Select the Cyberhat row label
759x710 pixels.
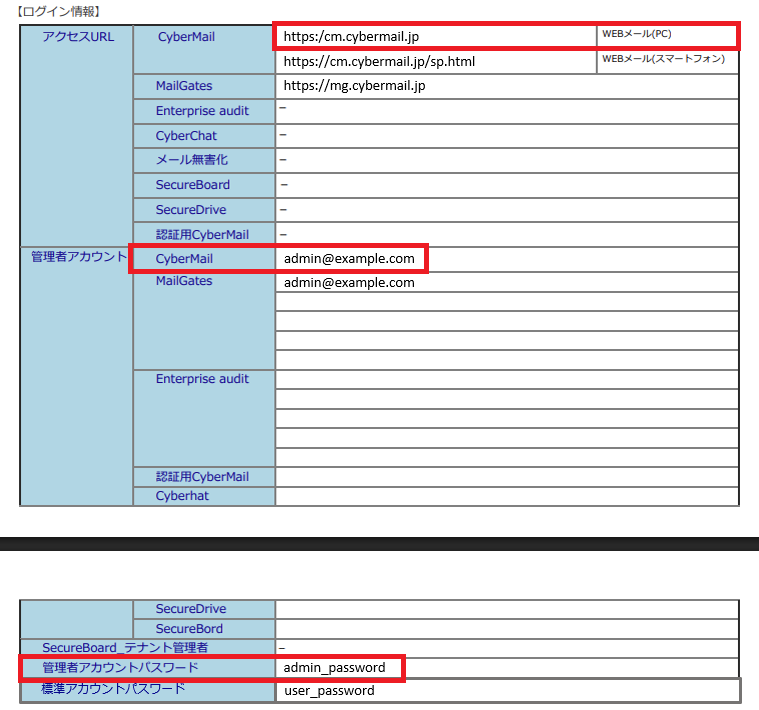point(182,496)
